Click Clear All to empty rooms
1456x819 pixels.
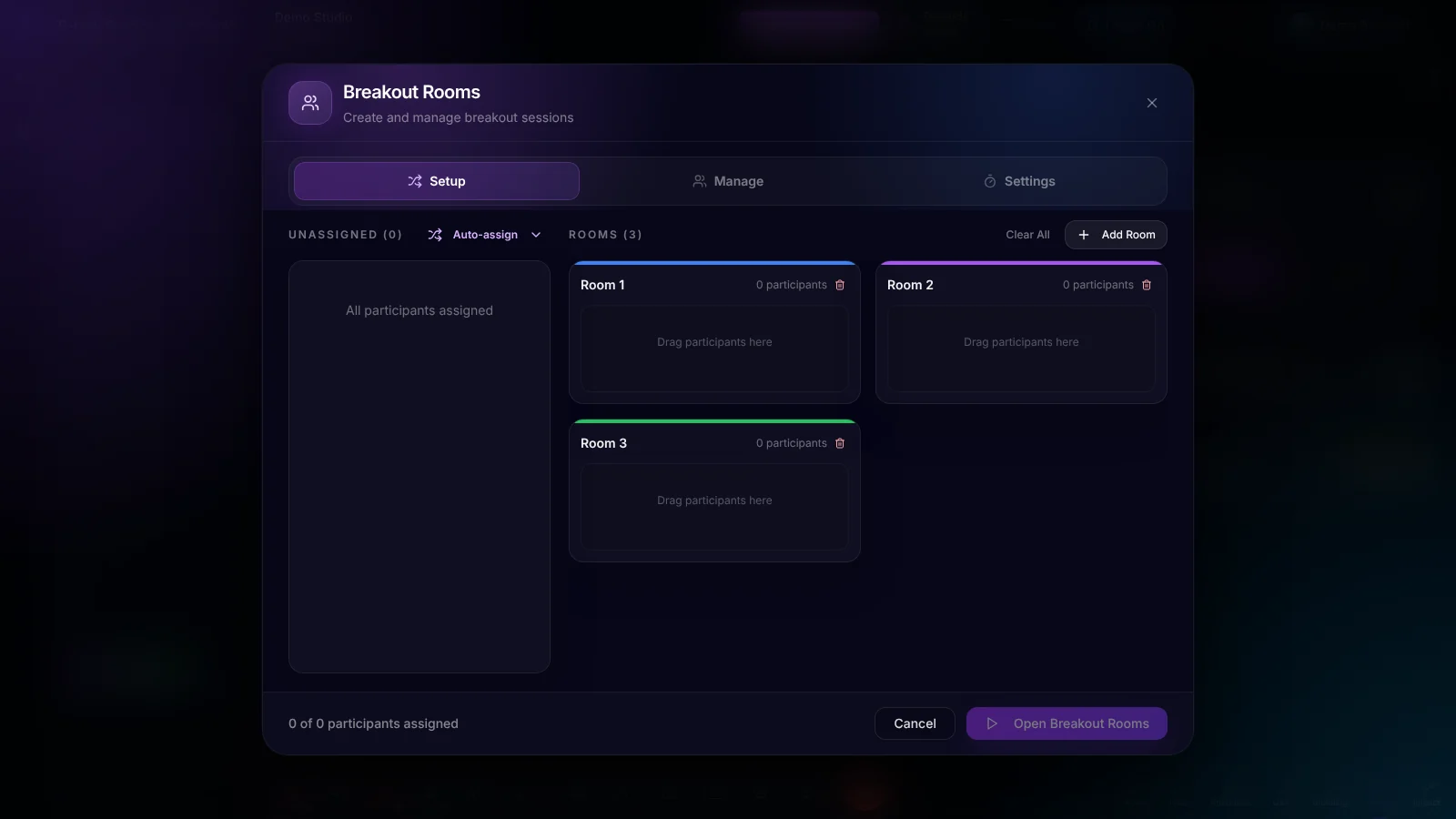1027,235
